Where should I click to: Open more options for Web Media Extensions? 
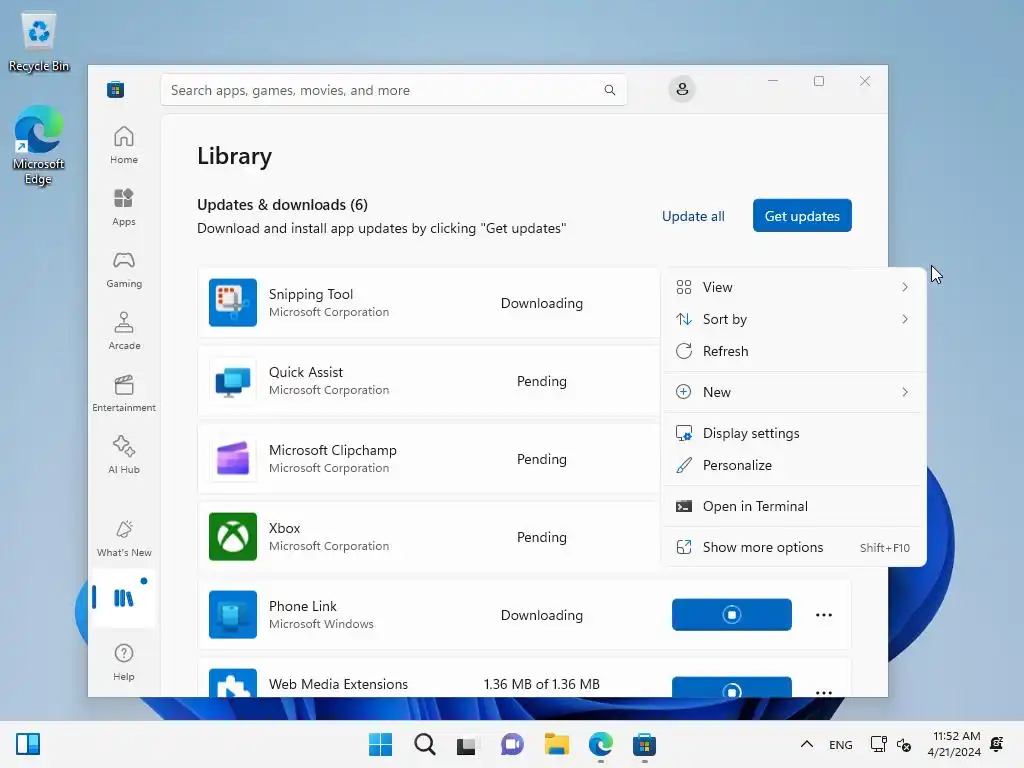pyautogui.click(x=824, y=691)
